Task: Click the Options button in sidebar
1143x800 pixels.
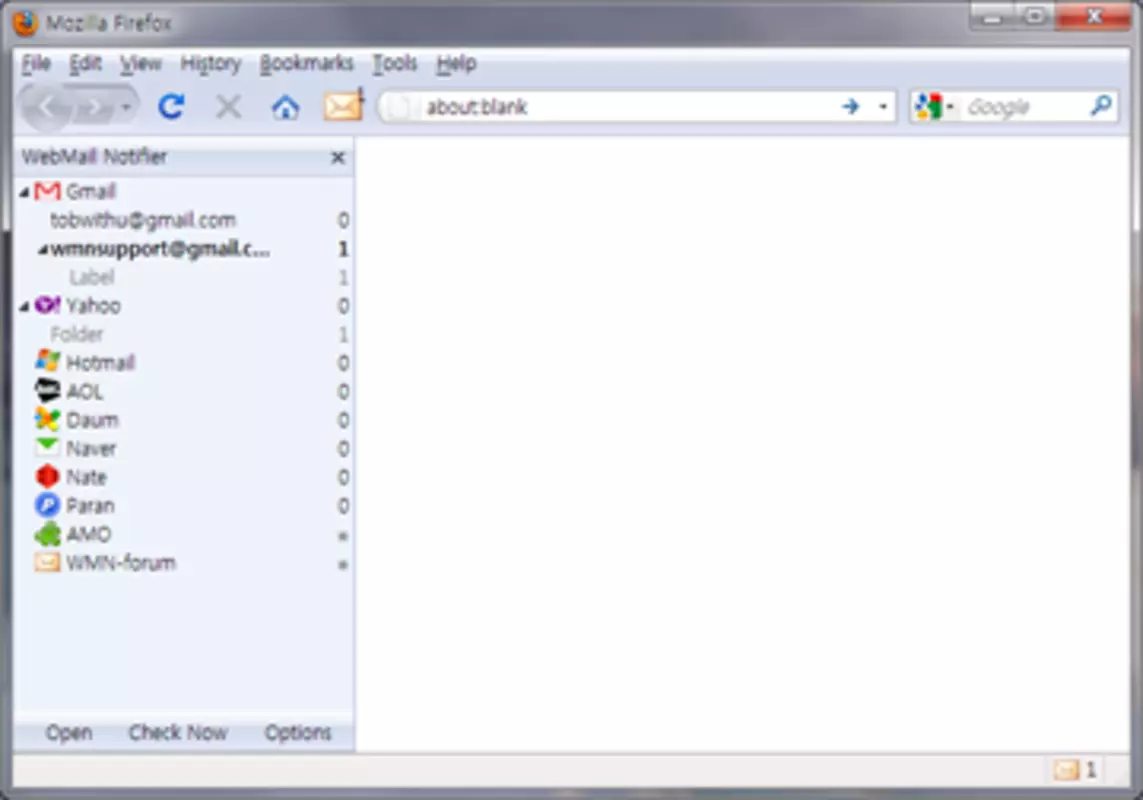Action: 298,732
